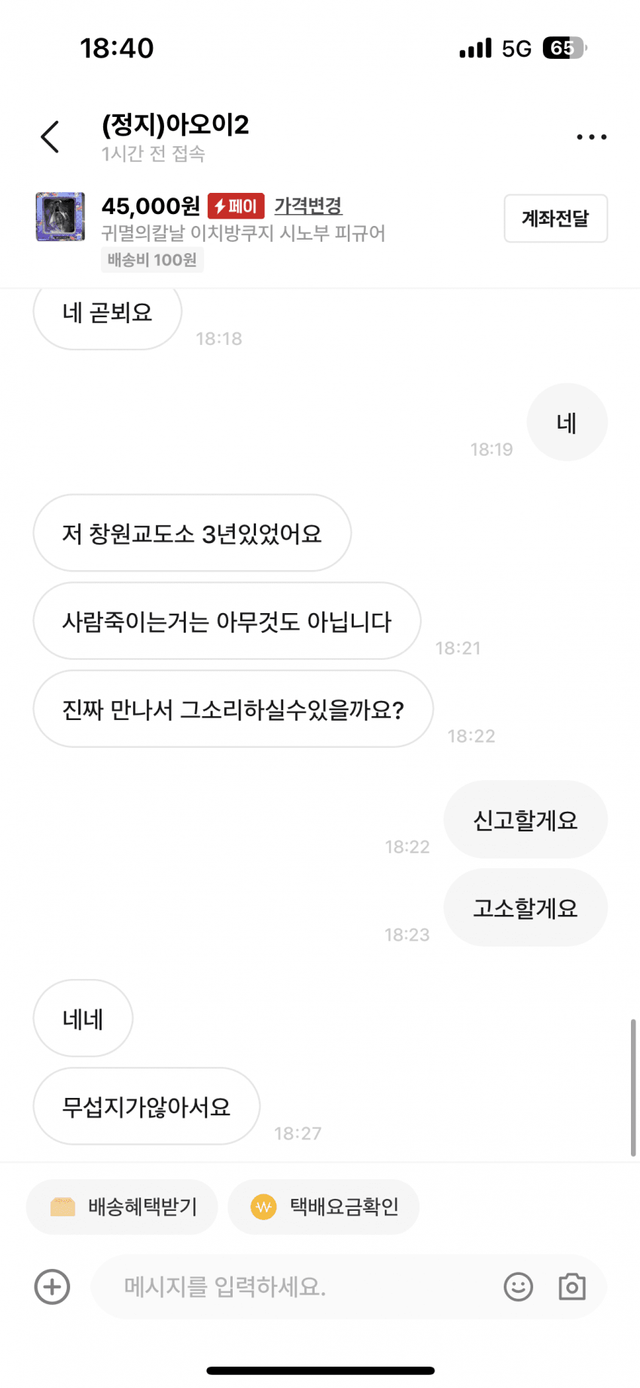The width and height of the screenshot is (640, 1388).
Task: Tap the plus attachment icon
Action: 52,1286
